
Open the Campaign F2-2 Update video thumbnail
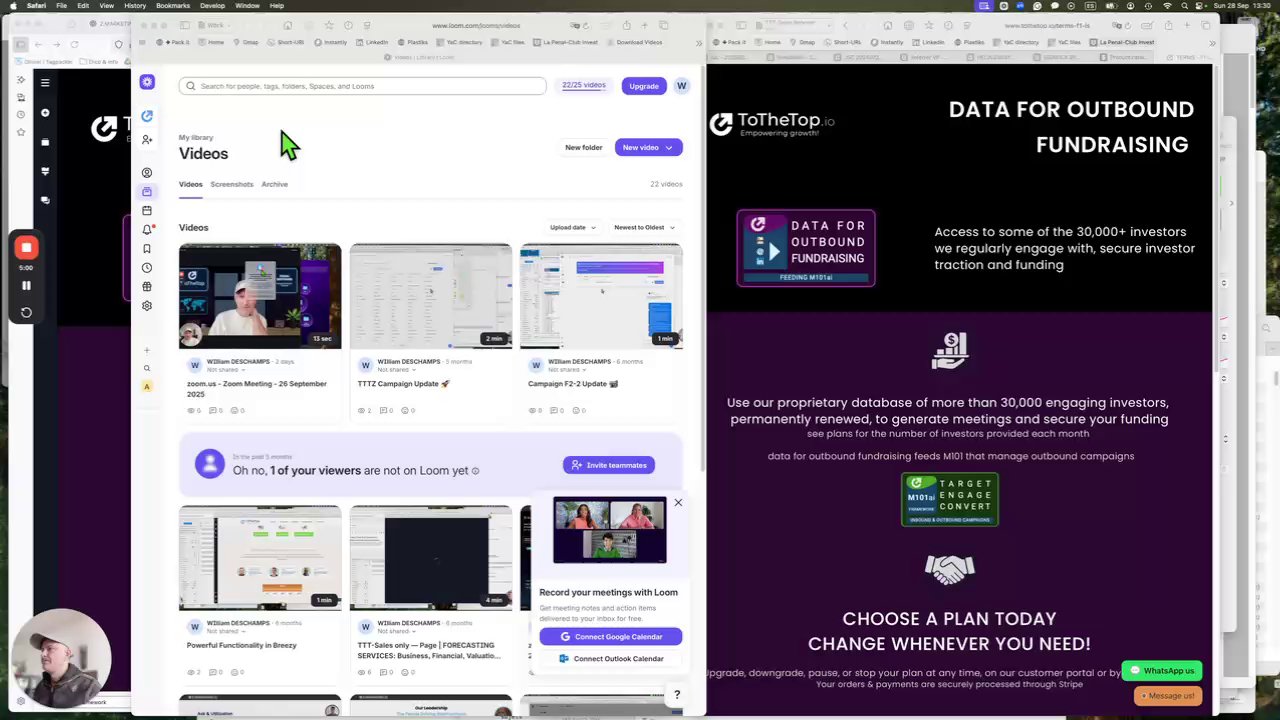click(601, 296)
